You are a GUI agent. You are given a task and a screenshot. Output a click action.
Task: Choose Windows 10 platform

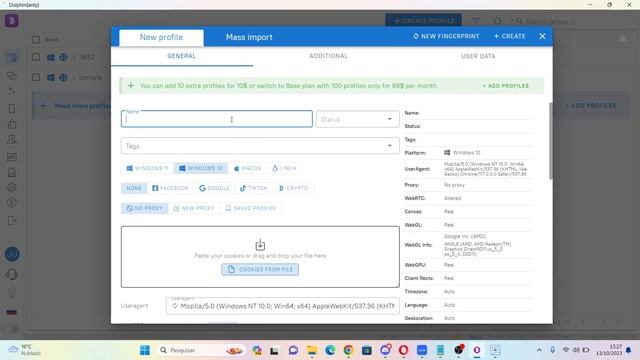point(201,168)
